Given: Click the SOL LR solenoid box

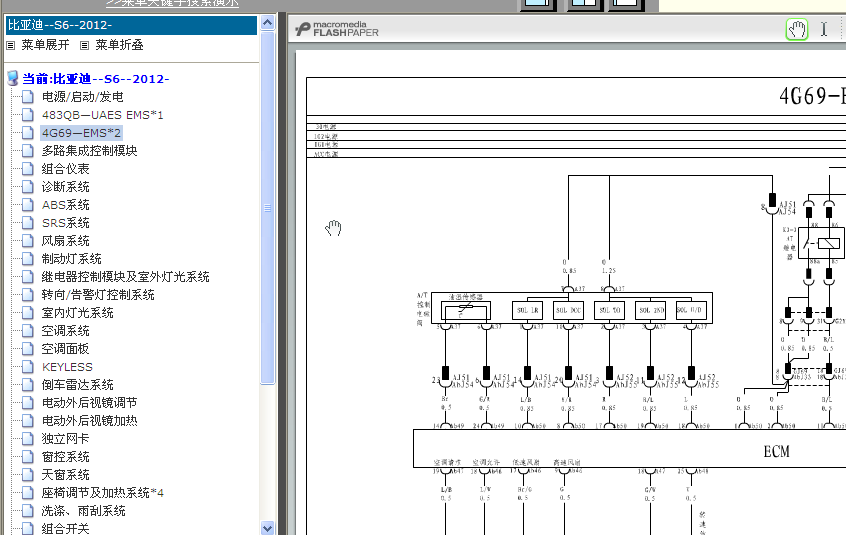Looking at the screenshot, I should tap(527, 310).
